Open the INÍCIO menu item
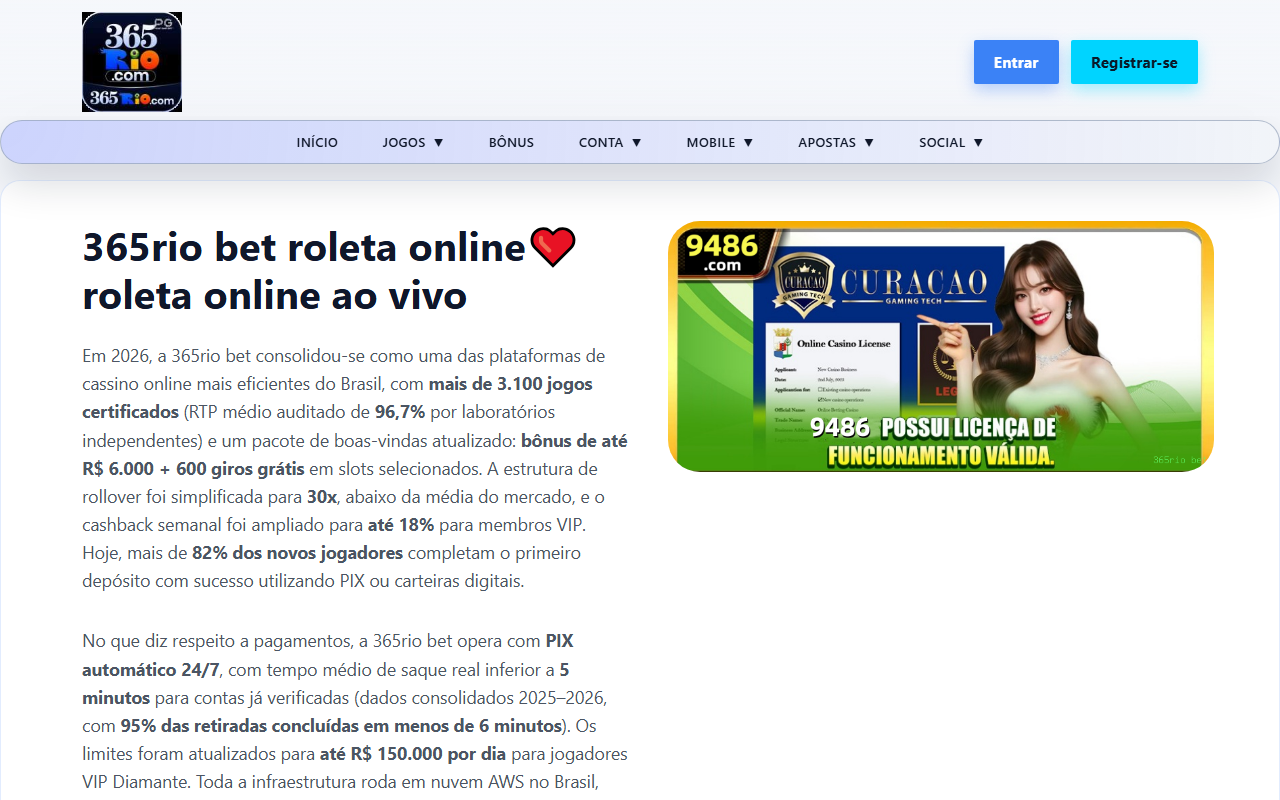Screen dimensions: 1280x800 pyautogui.click(x=317, y=142)
